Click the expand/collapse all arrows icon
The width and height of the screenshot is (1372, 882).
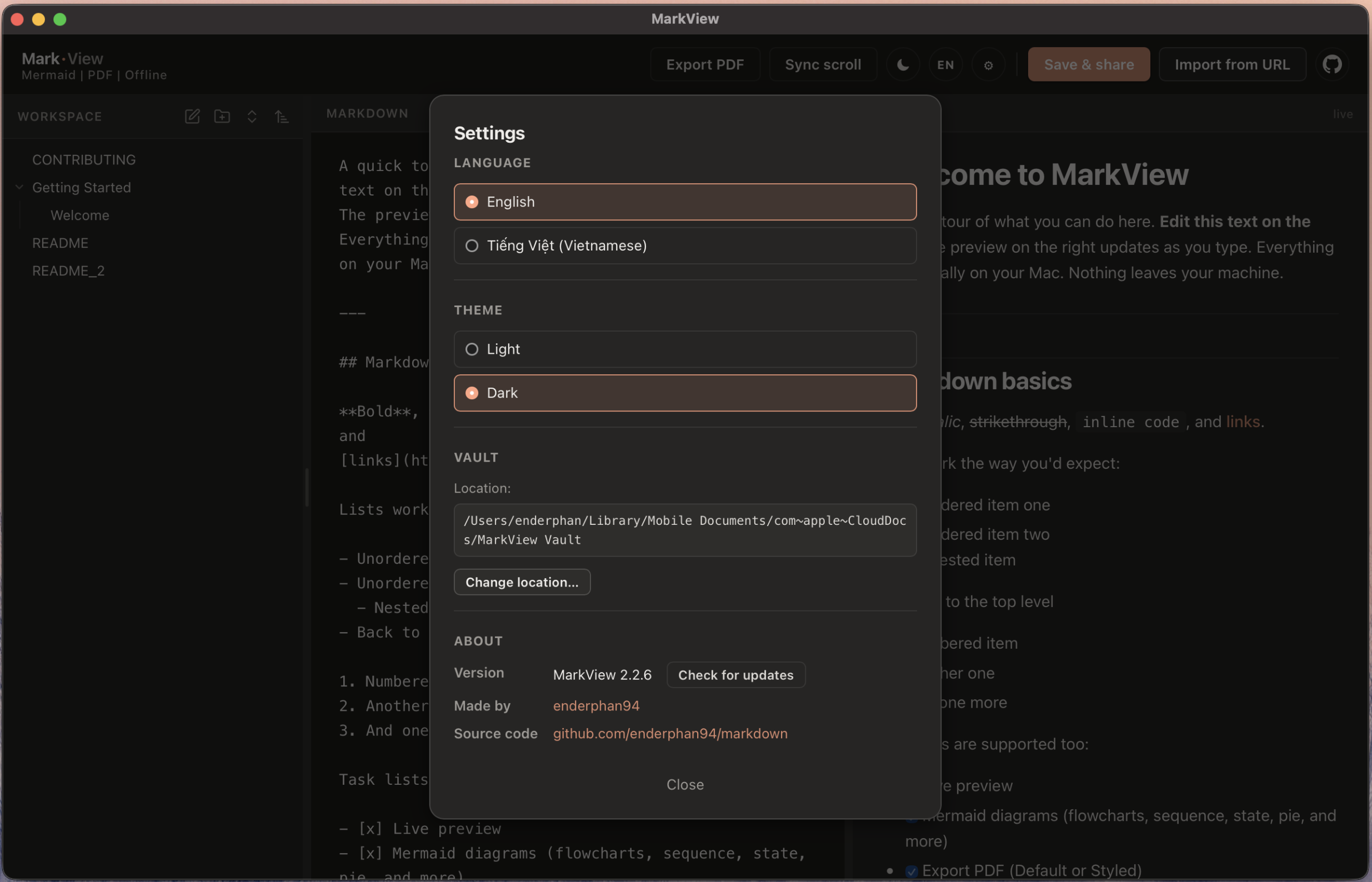click(252, 116)
